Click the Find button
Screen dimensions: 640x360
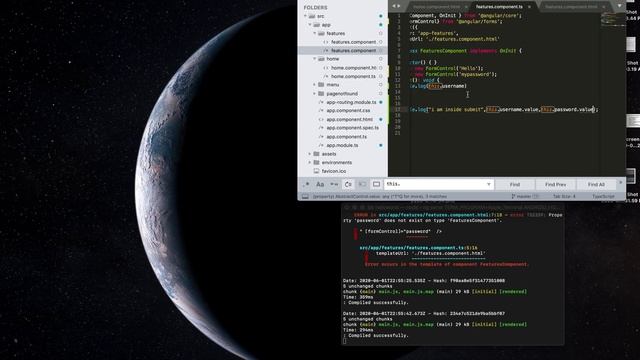point(515,184)
